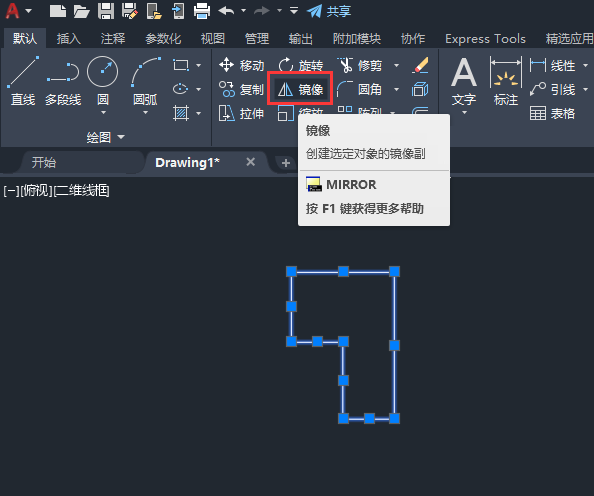Open the rectangle tool dropdown arrow

pyautogui.click(x=199, y=66)
